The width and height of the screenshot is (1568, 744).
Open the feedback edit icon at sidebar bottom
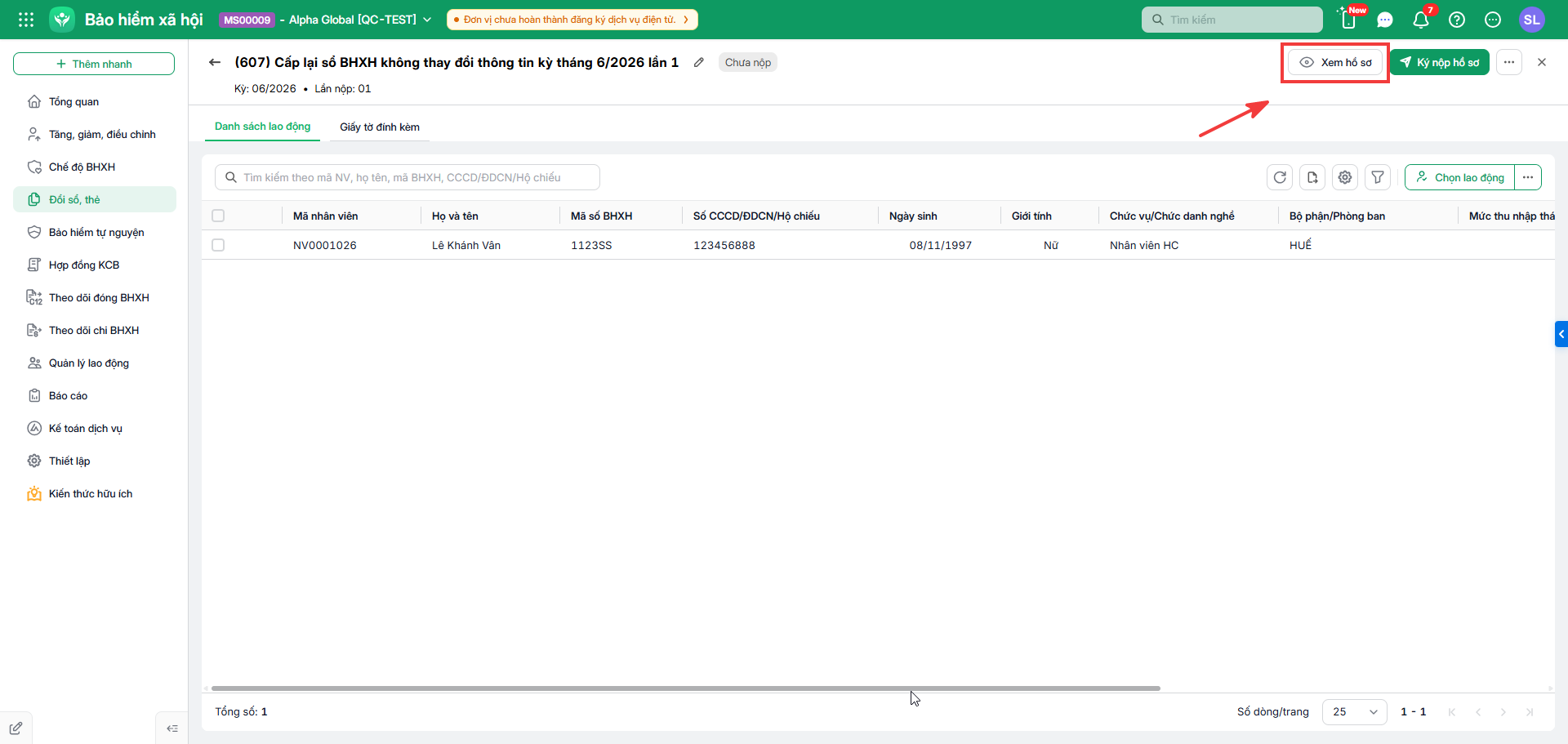pyautogui.click(x=16, y=728)
